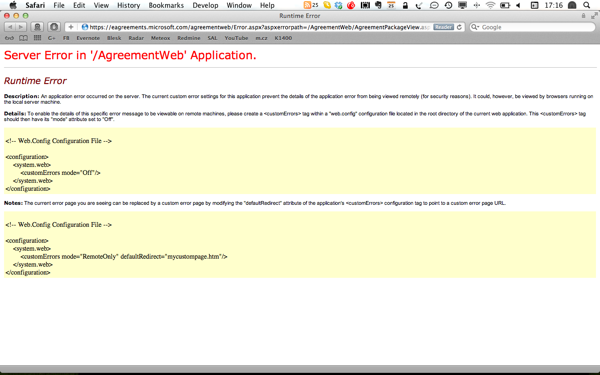Viewport: 600px width, 375px height.
Task: Click the round extension button beside address bar
Action: coord(54,27)
